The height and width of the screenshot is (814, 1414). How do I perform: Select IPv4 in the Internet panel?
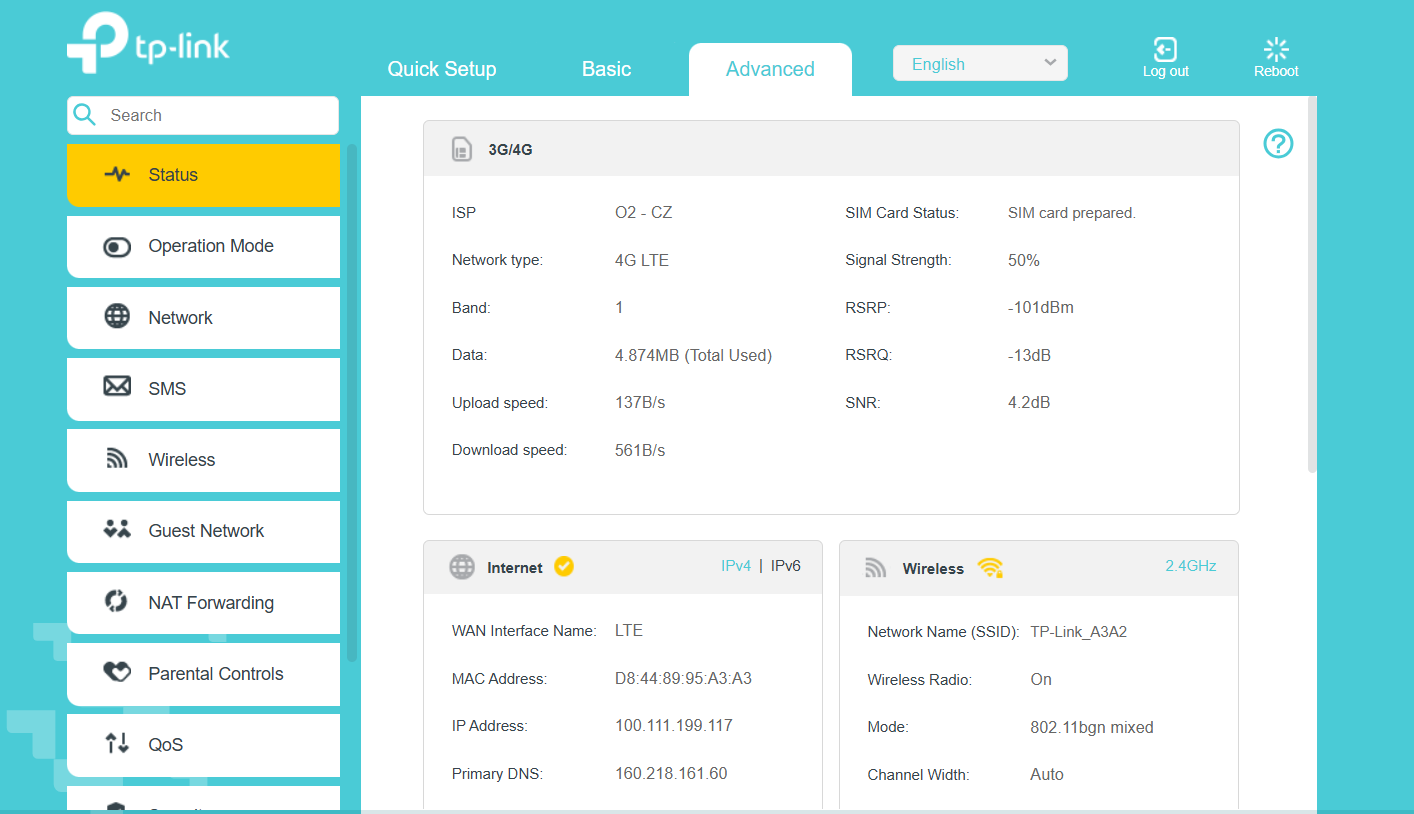735,566
